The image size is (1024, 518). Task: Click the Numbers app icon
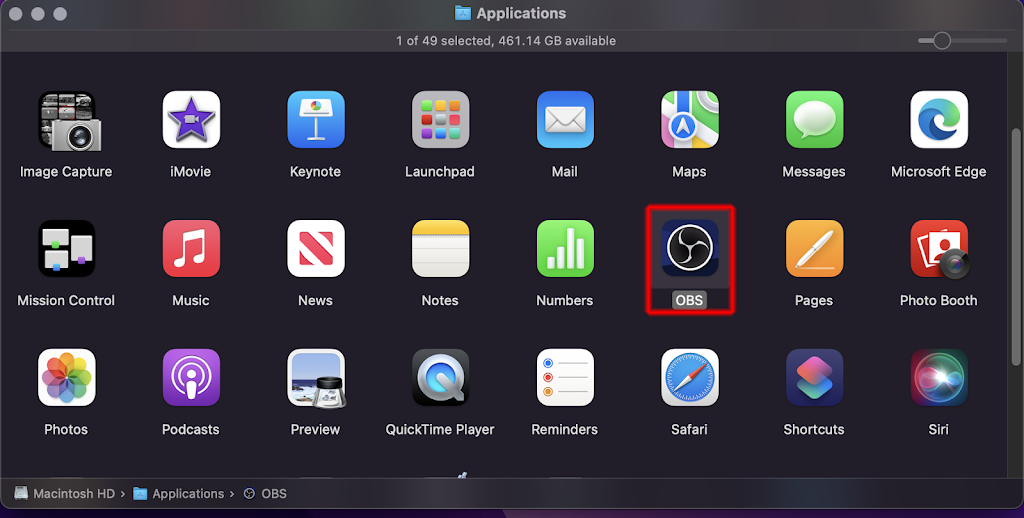coord(564,249)
